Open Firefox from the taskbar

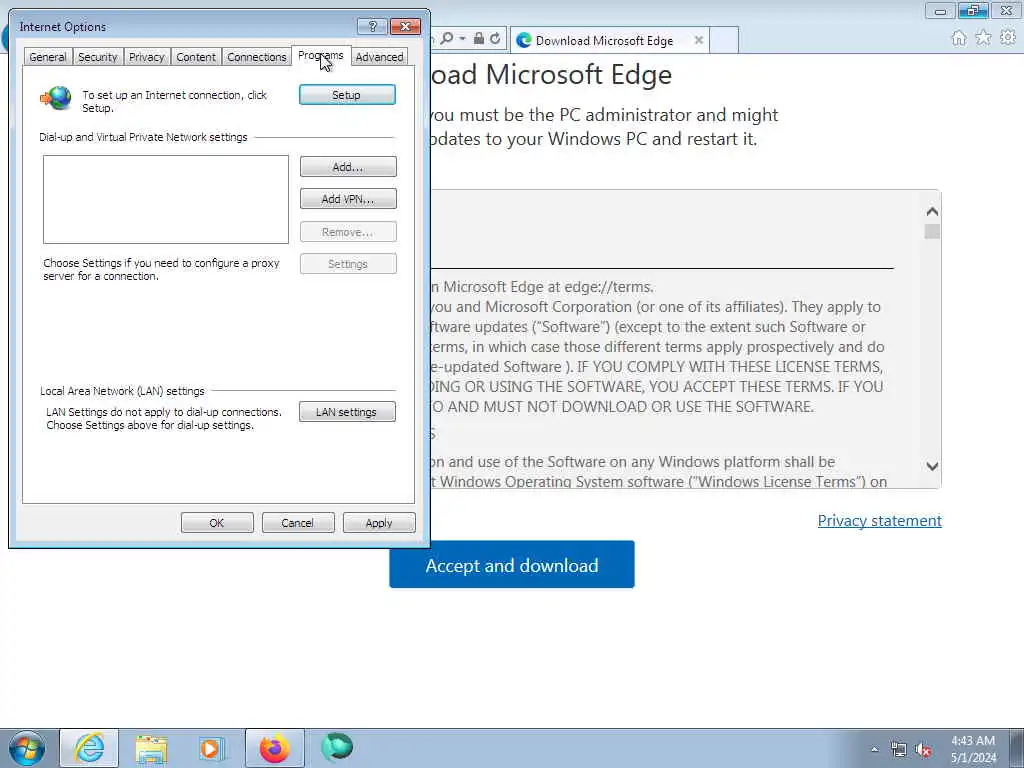[x=275, y=748]
